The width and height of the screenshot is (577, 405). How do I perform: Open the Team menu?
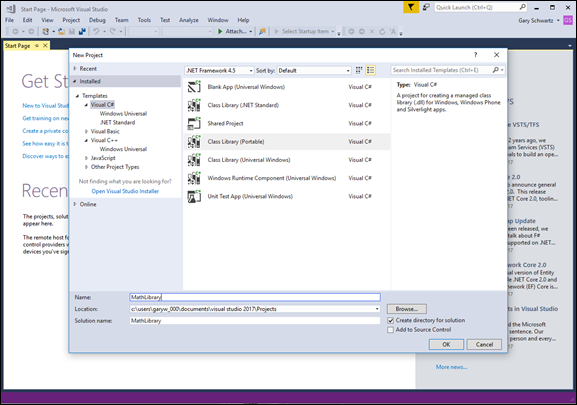tap(121, 20)
